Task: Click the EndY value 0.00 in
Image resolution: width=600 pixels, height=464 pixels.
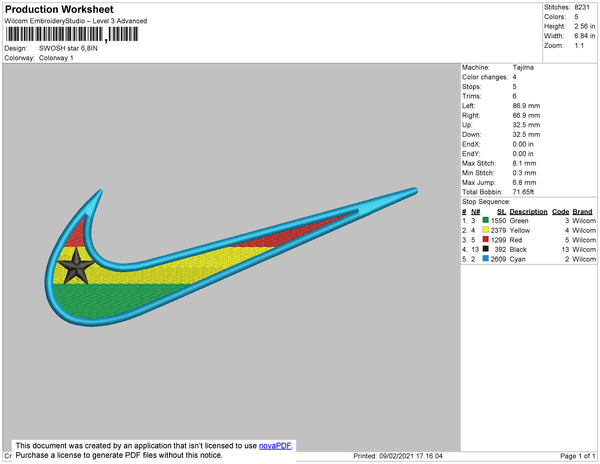Action: click(x=523, y=153)
